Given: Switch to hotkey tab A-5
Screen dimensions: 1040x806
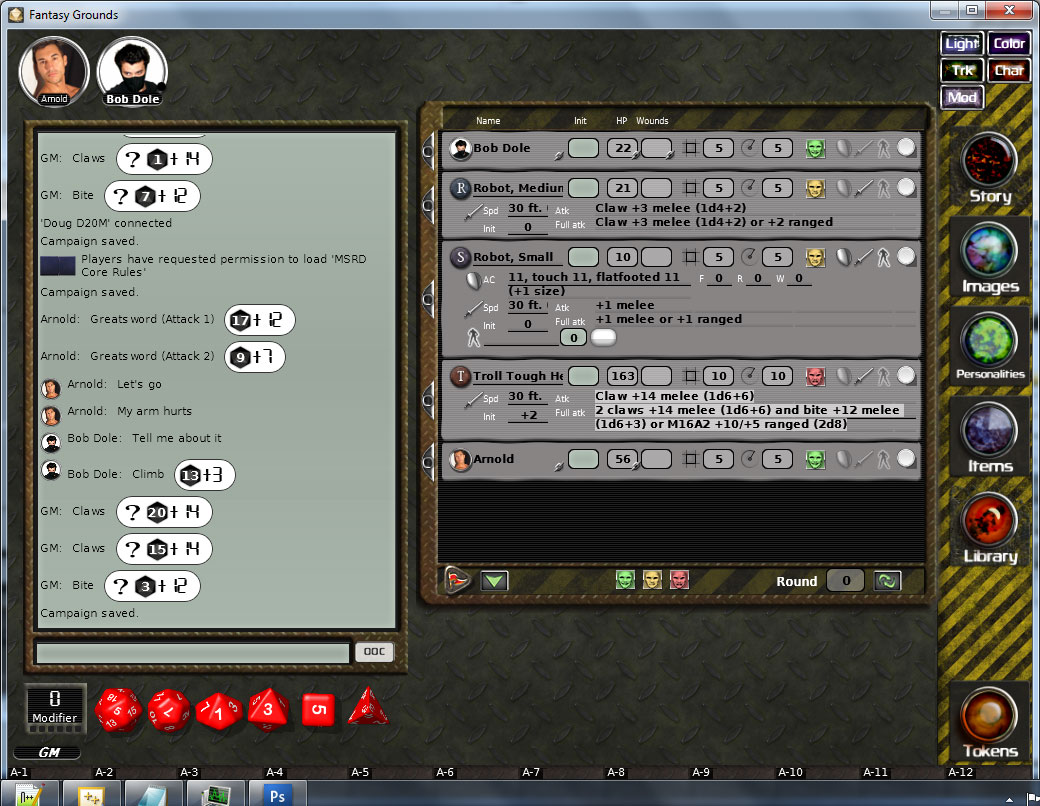Looking at the screenshot, I should coord(360,772).
